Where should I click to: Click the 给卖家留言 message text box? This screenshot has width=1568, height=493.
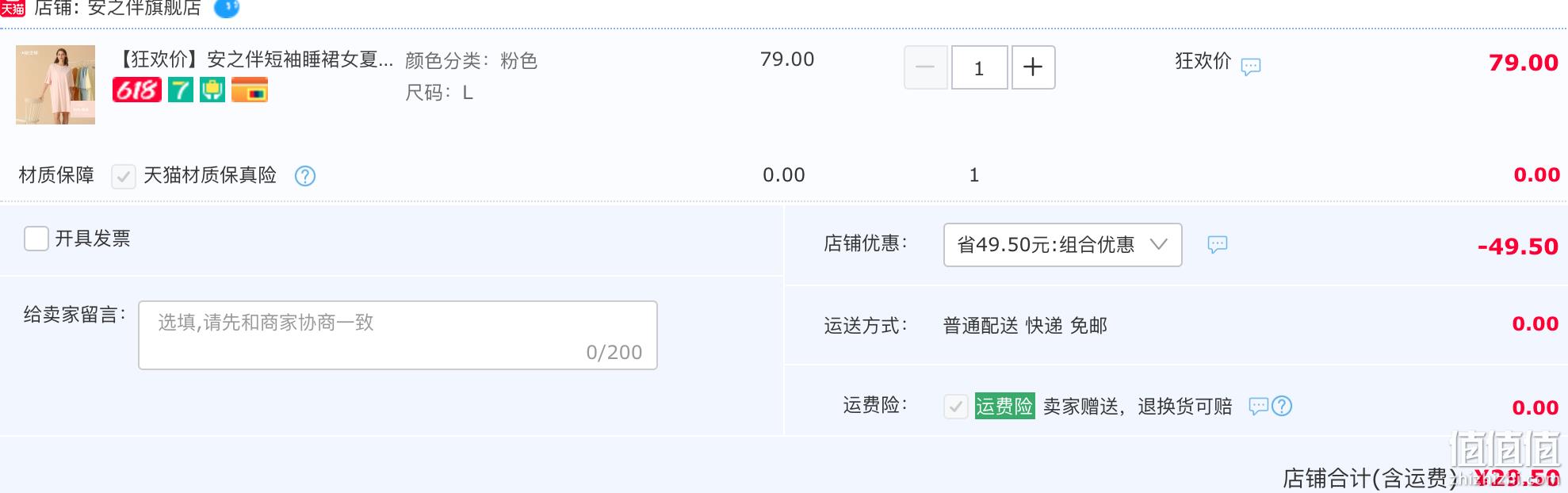[x=398, y=335]
